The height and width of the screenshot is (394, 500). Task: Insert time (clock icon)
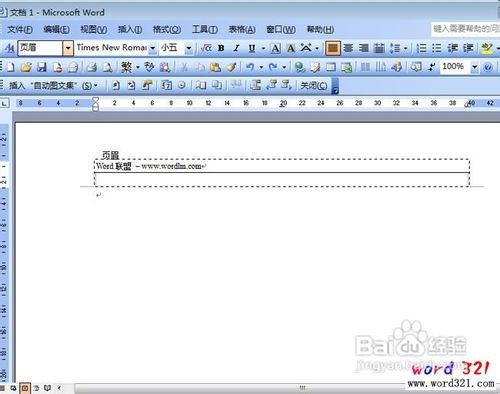[182, 85]
